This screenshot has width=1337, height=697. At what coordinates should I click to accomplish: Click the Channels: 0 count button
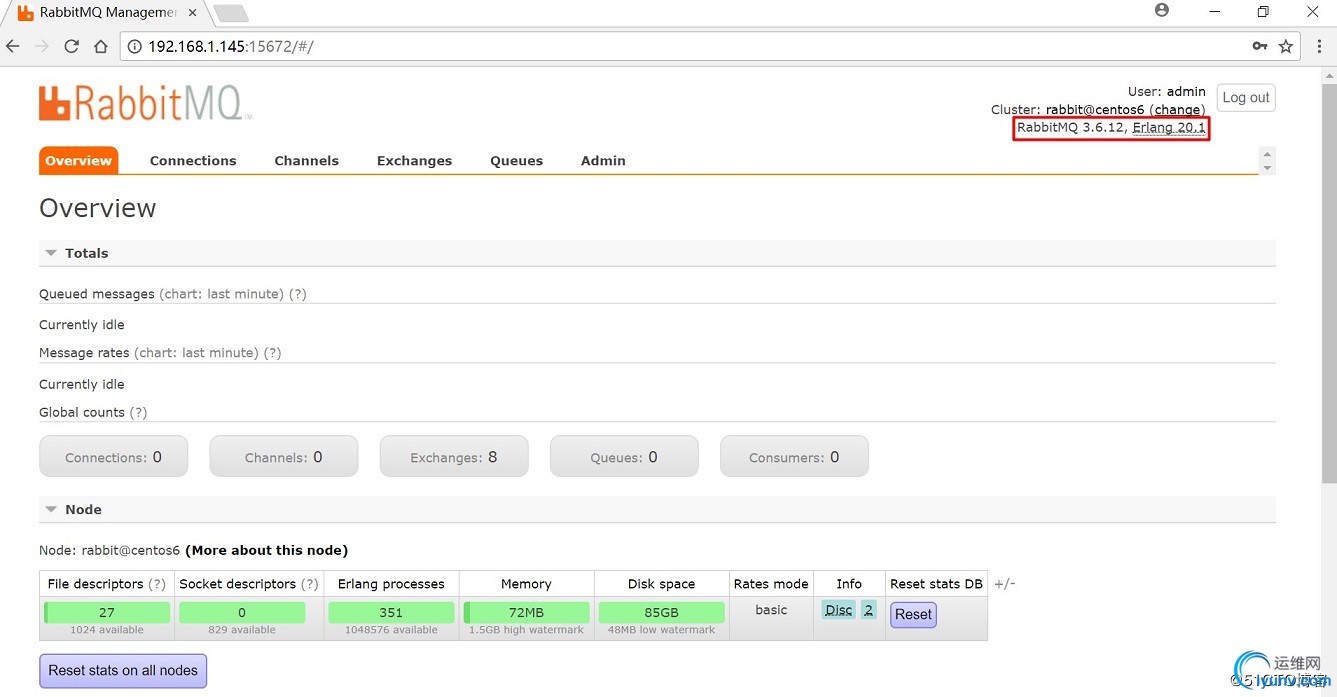[283, 457]
